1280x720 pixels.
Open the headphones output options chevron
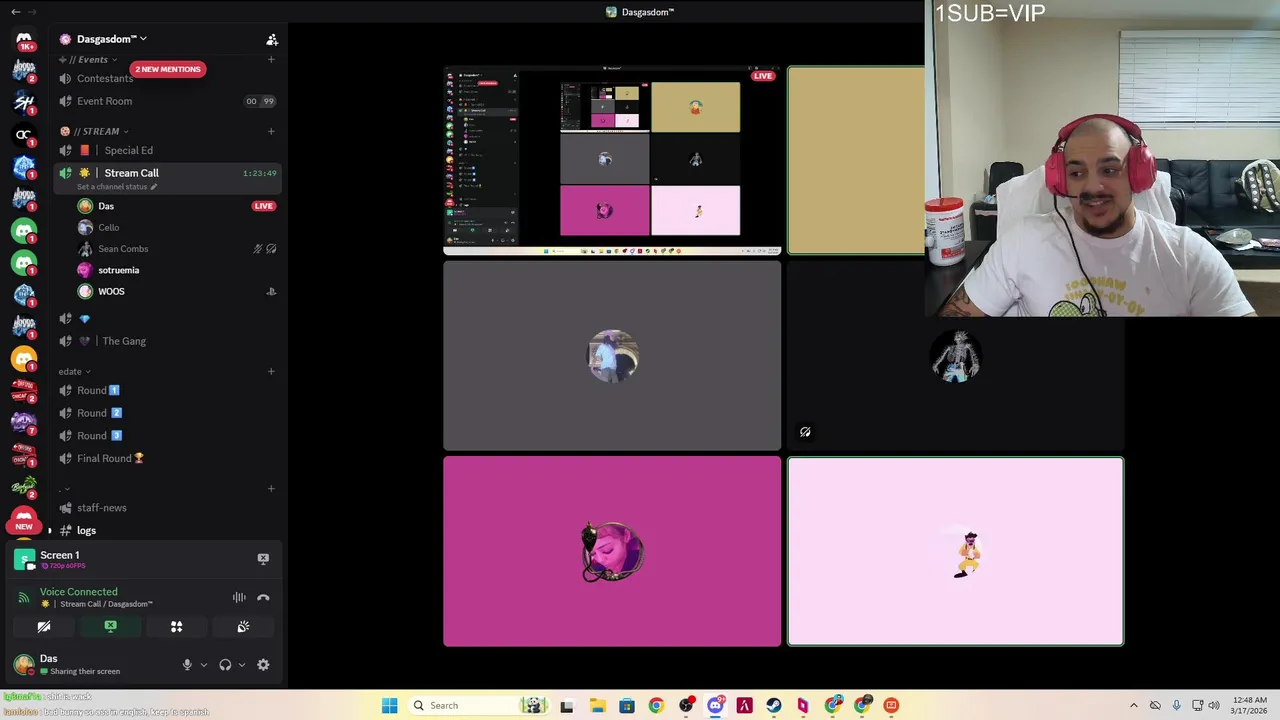pos(241,665)
